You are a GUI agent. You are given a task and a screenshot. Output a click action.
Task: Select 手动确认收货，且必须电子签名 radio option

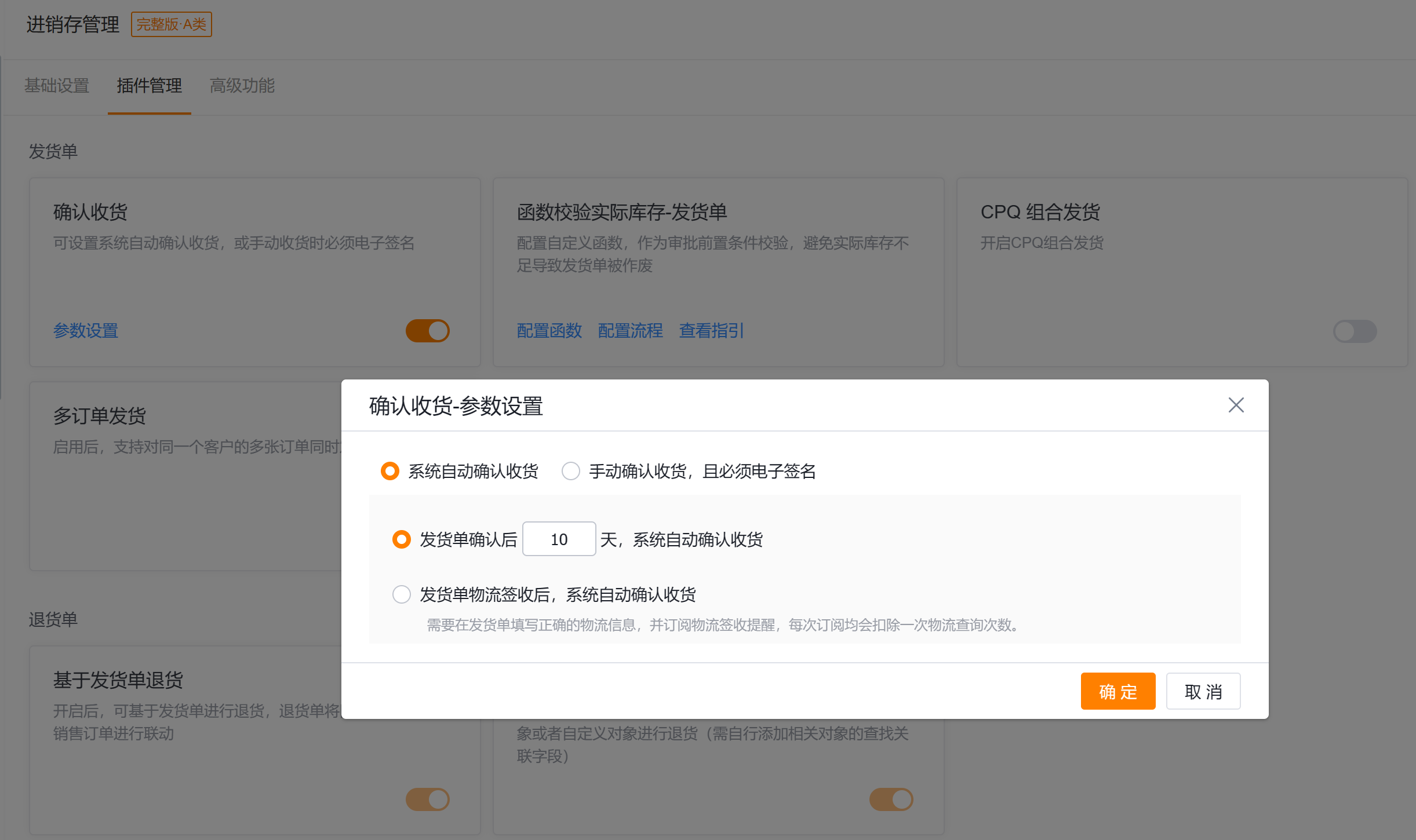coord(571,471)
